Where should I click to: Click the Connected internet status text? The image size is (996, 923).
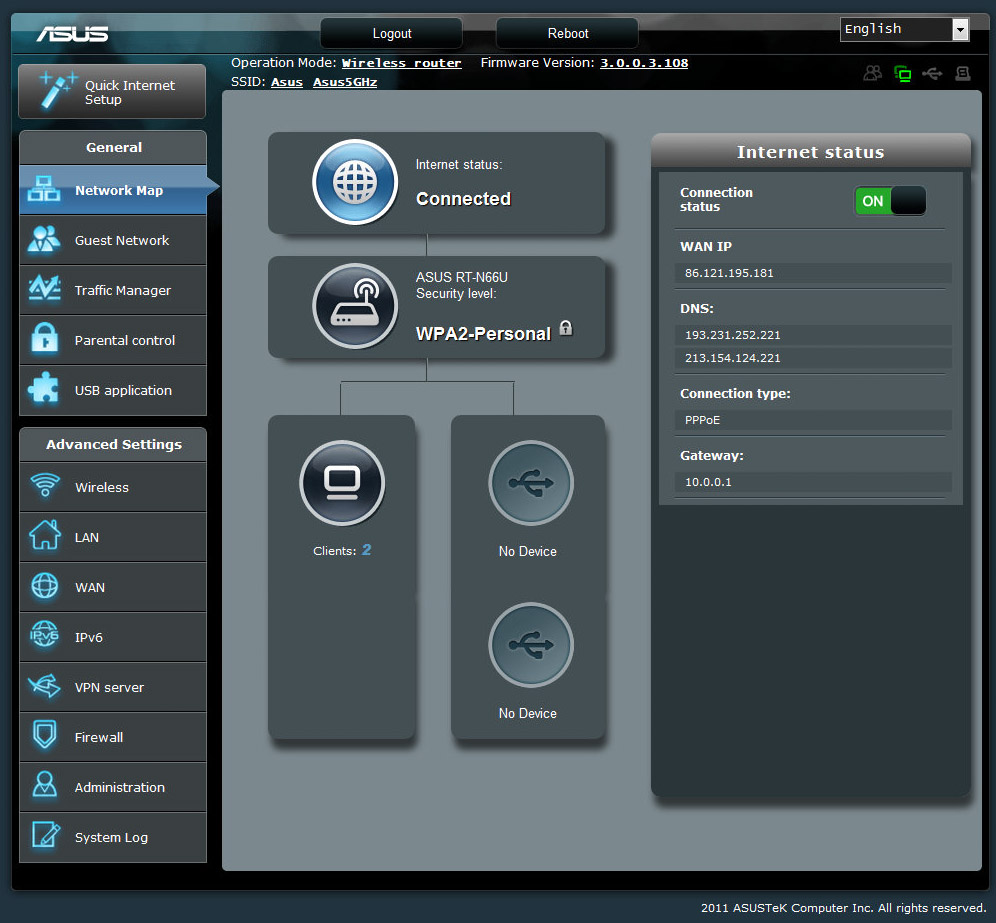[x=463, y=199]
